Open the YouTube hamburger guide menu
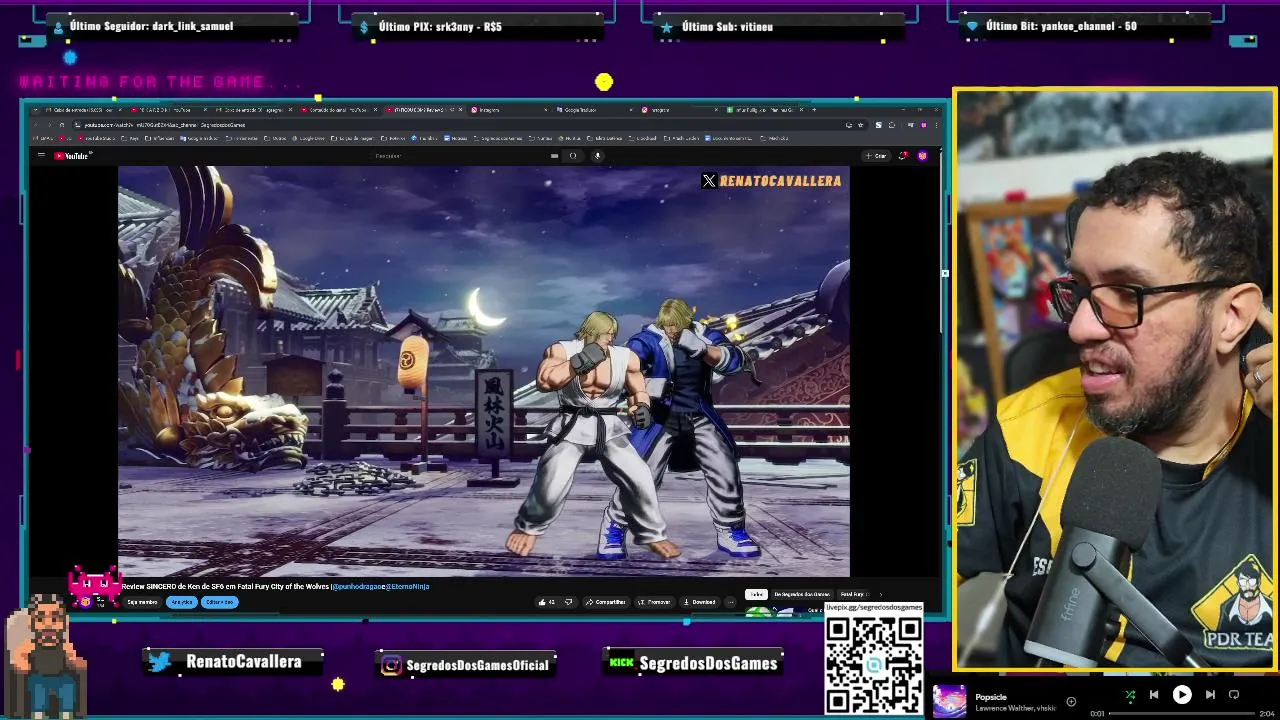The height and width of the screenshot is (720, 1280). [x=41, y=156]
